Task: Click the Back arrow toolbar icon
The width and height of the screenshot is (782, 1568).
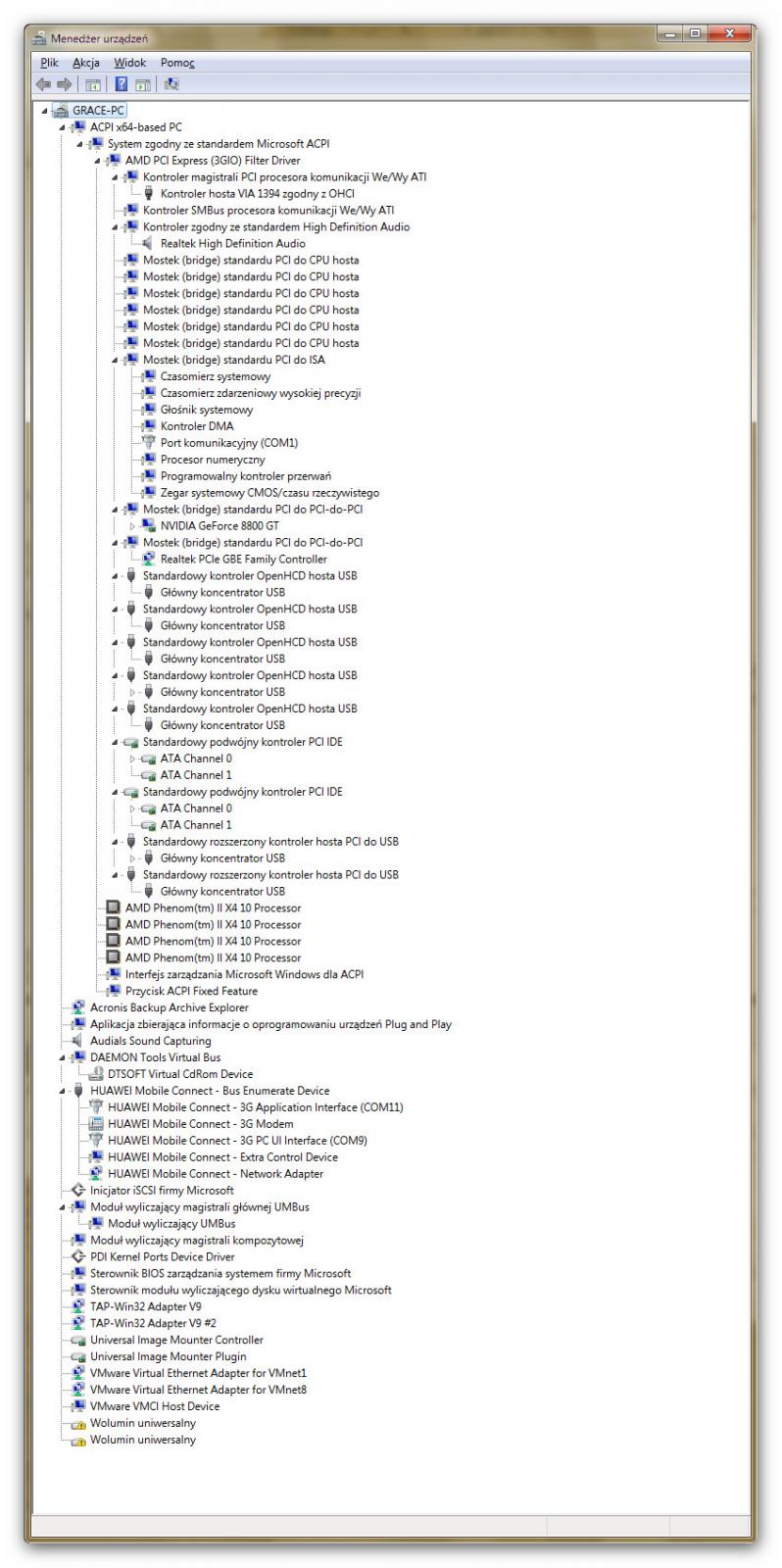Action: coord(44,85)
